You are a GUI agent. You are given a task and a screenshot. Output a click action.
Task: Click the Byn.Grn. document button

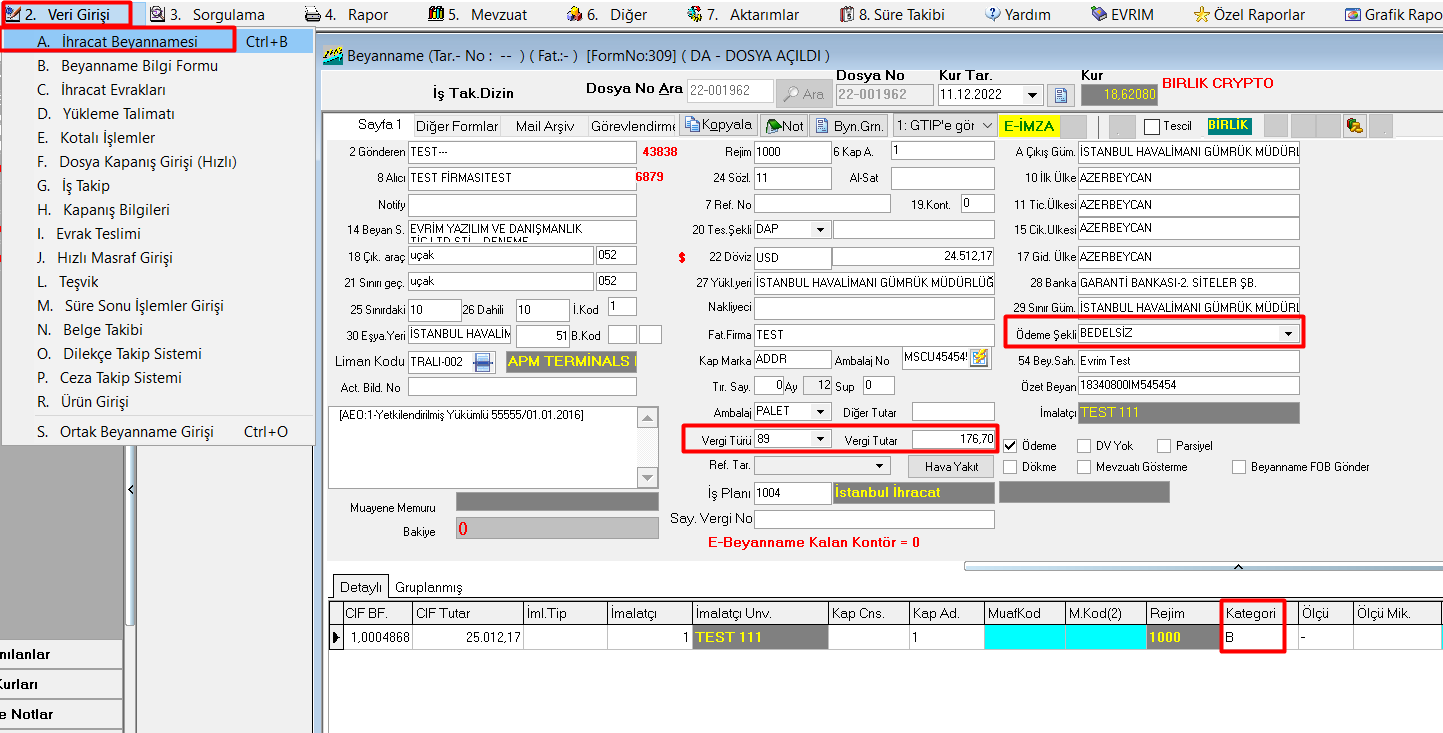point(849,126)
